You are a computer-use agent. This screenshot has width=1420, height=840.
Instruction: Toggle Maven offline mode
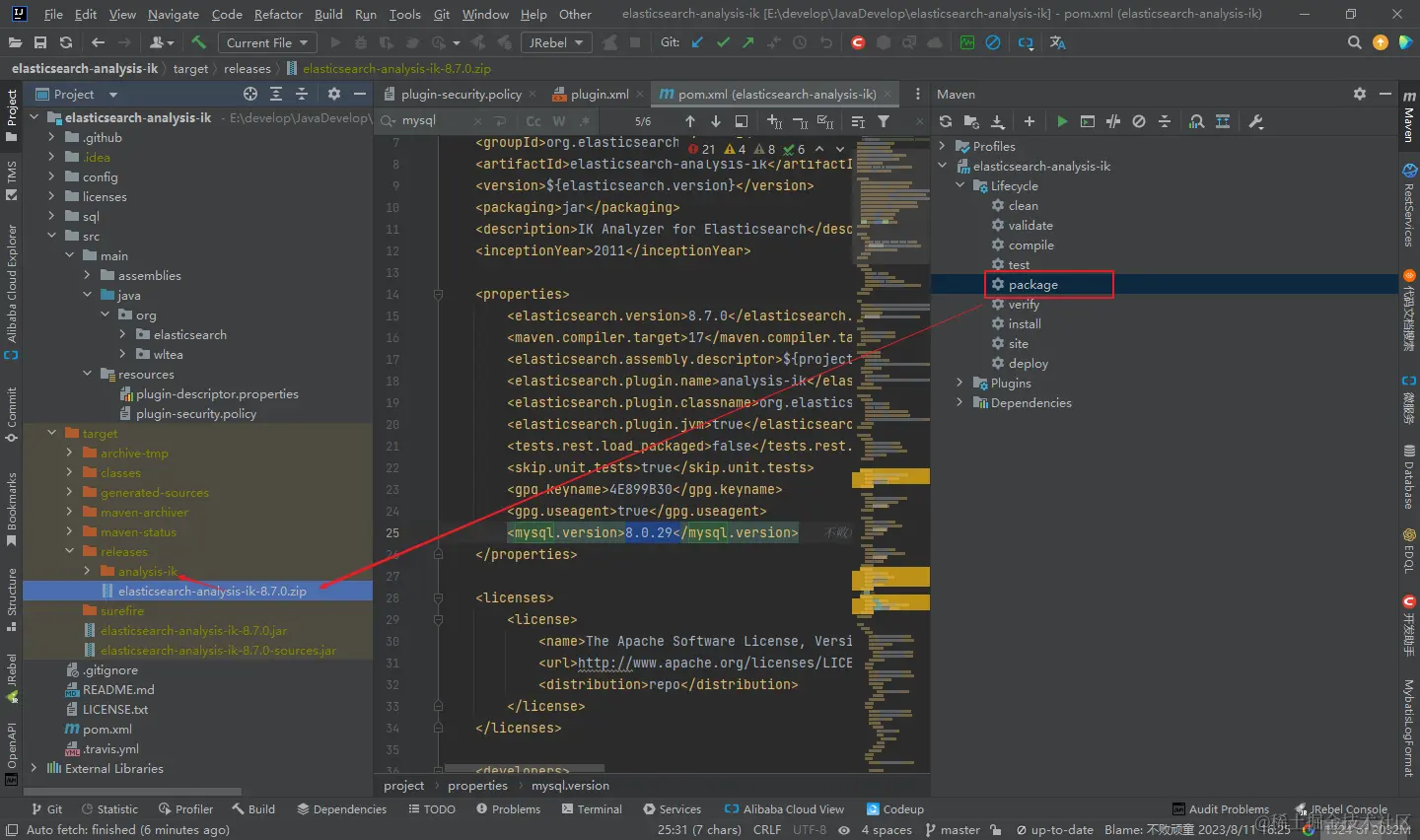point(1113,121)
